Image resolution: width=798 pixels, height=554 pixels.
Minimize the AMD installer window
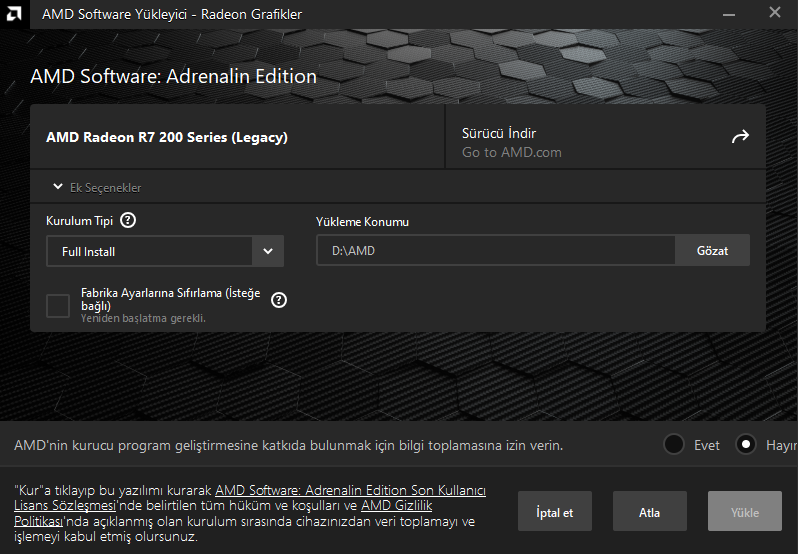click(x=729, y=14)
